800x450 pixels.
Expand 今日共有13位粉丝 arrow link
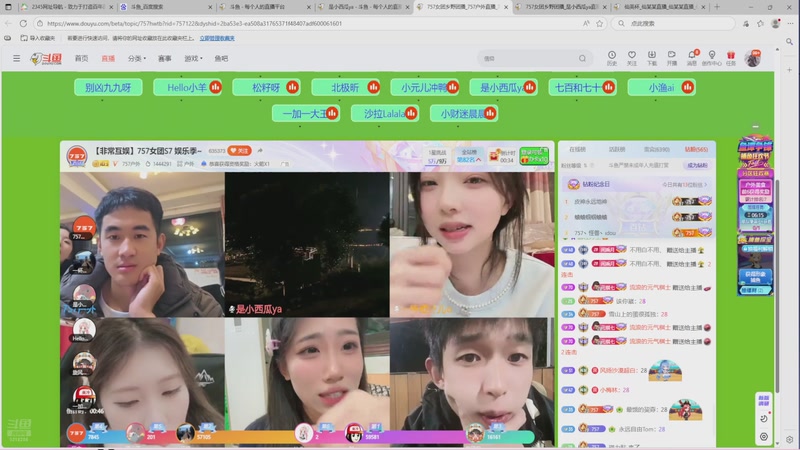(x=684, y=185)
